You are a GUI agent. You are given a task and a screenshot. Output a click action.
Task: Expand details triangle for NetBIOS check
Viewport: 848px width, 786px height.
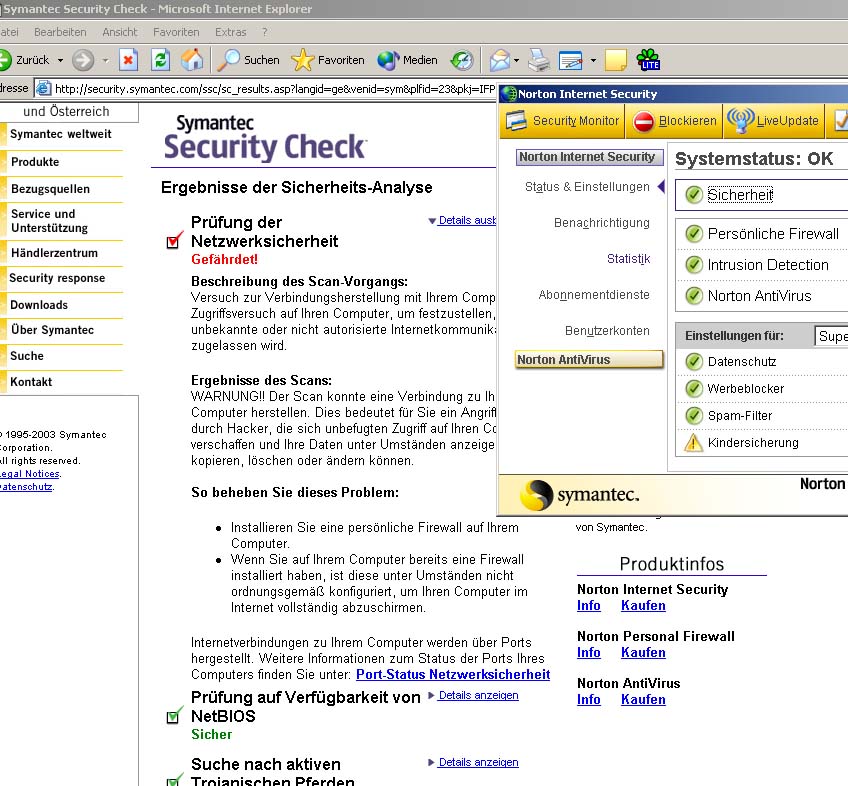click(x=432, y=695)
